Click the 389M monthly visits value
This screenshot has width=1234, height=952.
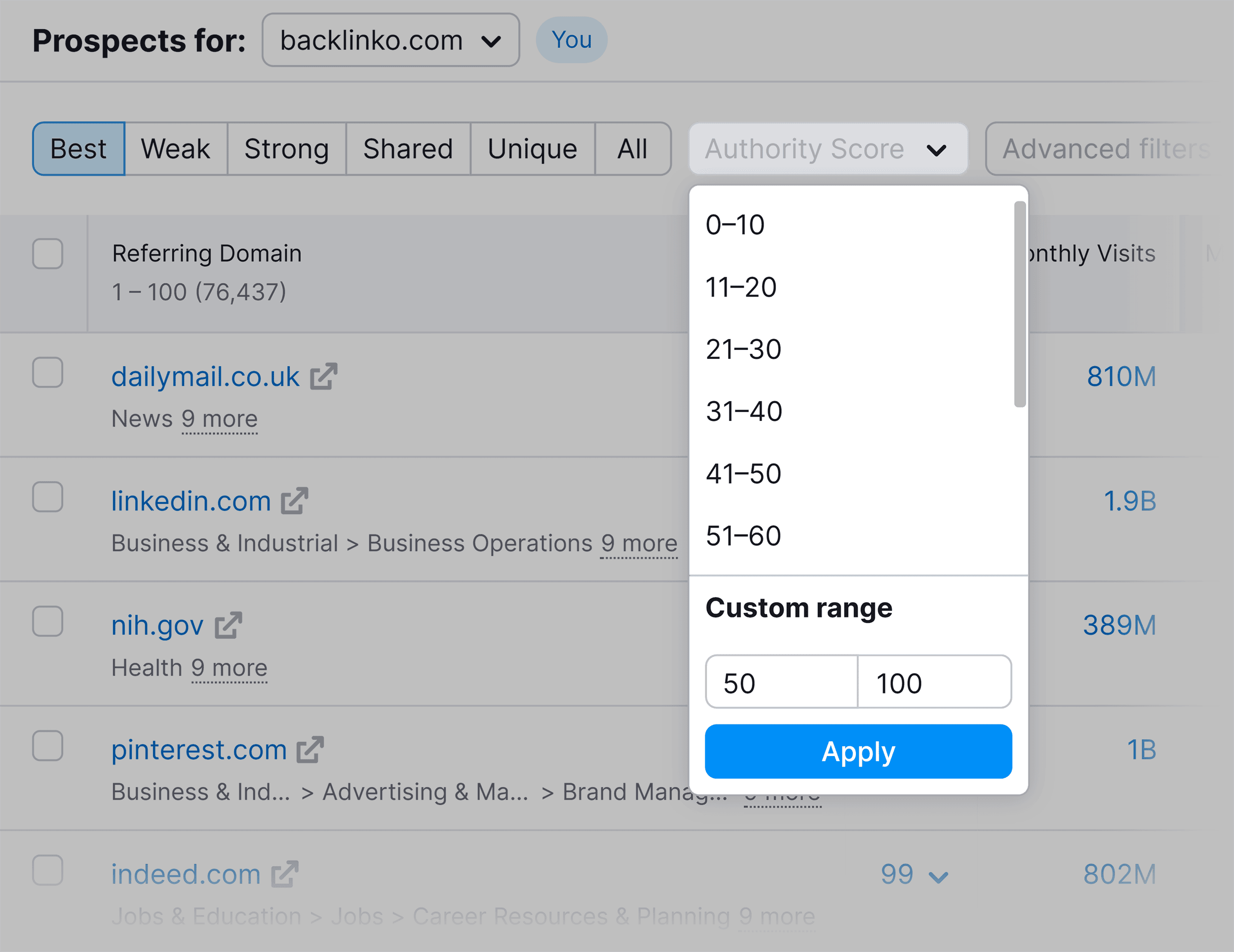click(1119, 625)
